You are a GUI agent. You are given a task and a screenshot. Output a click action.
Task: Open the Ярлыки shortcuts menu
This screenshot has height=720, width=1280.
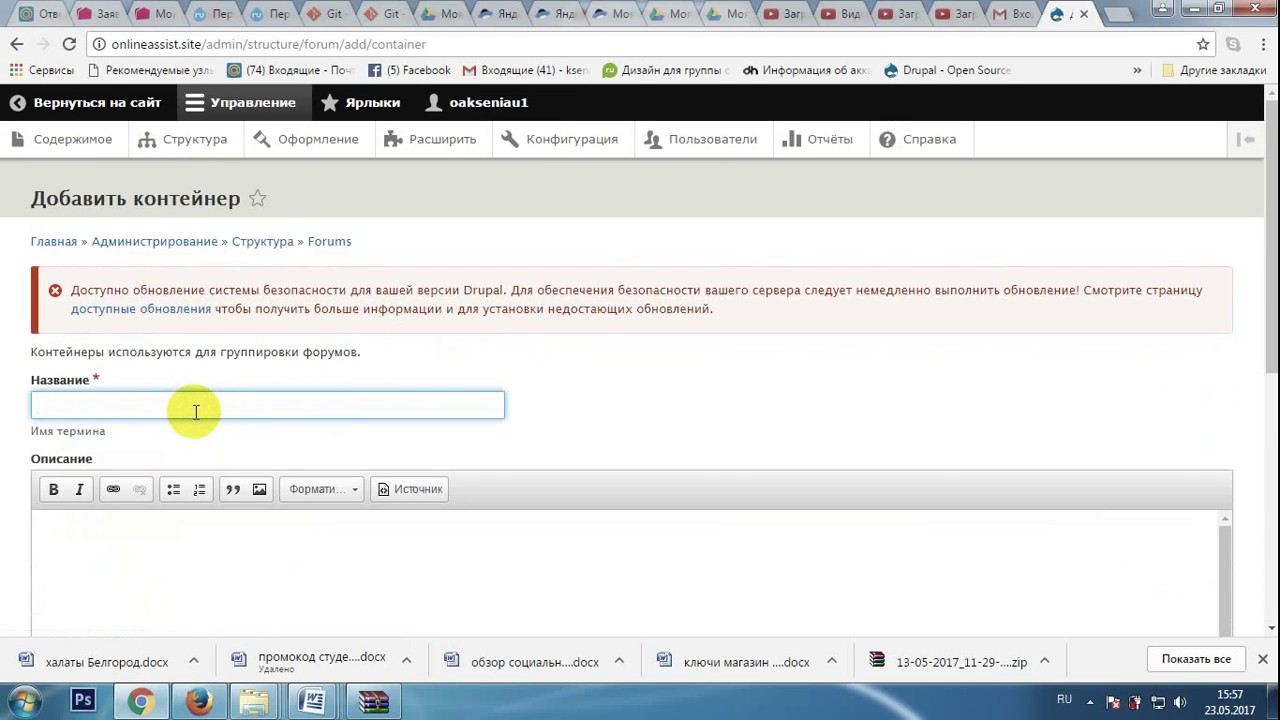pos(361,102)
